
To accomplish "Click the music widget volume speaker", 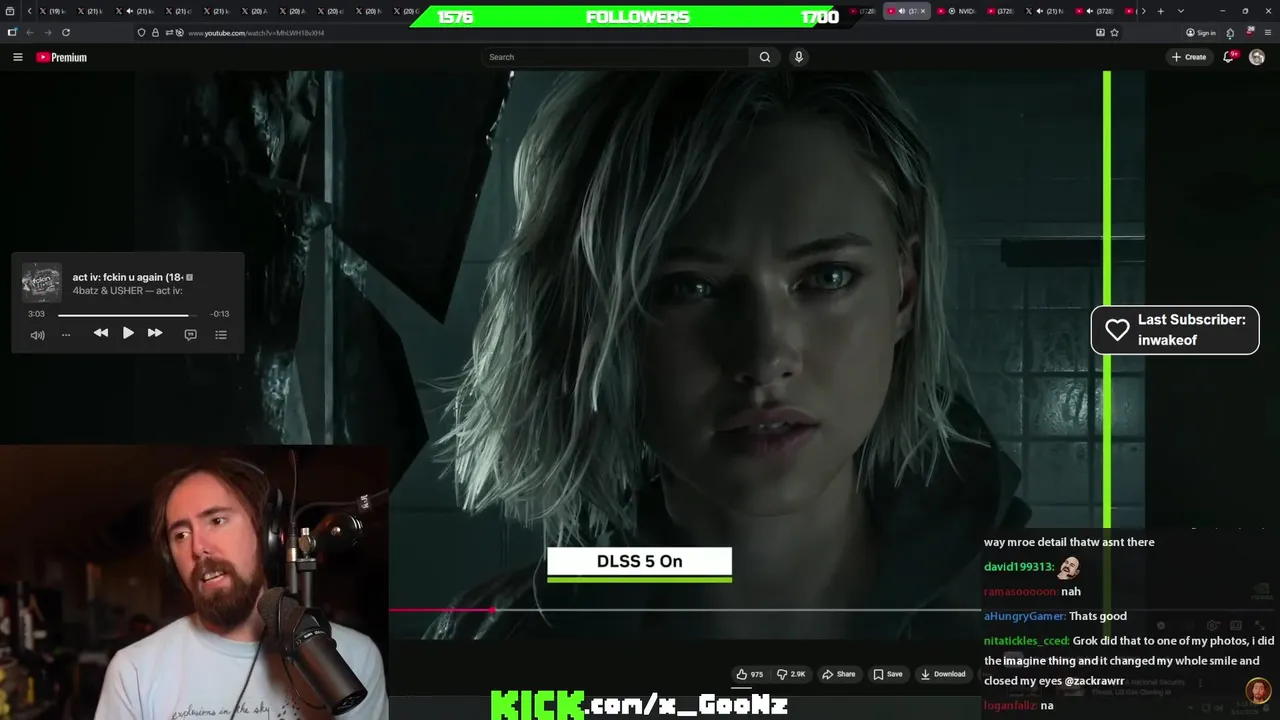I will [37, 334].
